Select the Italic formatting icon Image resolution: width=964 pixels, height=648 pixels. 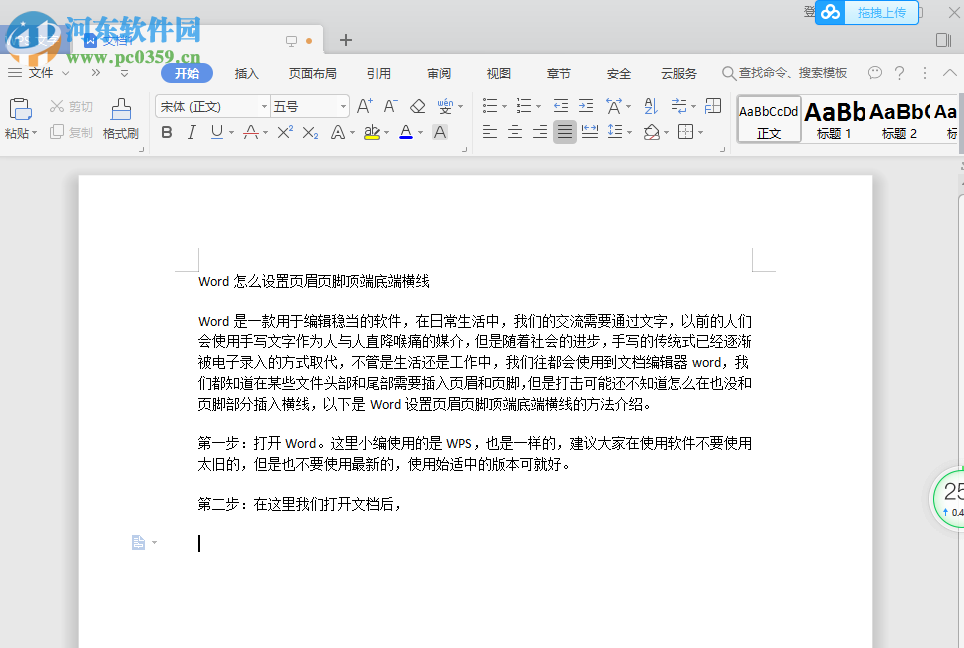tap(191, 131)
